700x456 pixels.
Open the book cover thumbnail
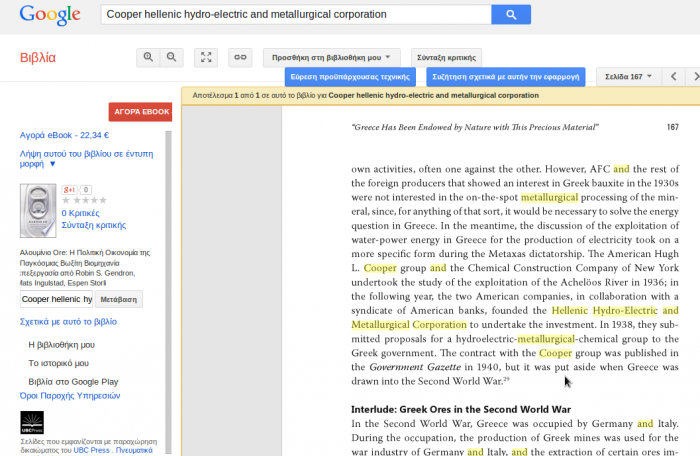tap(38, 210)
